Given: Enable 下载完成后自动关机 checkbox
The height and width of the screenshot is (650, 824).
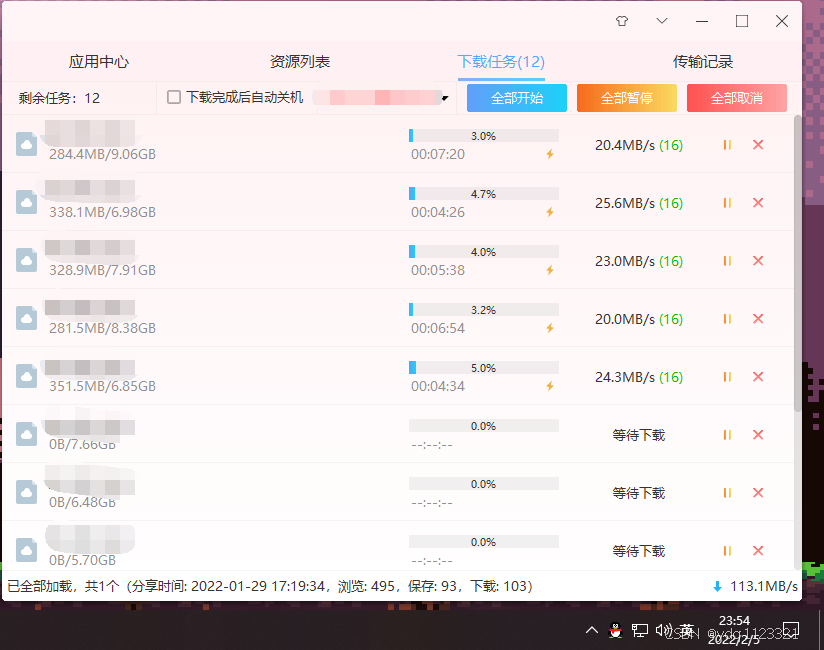Looking at the screenshot, I should 174,97.
